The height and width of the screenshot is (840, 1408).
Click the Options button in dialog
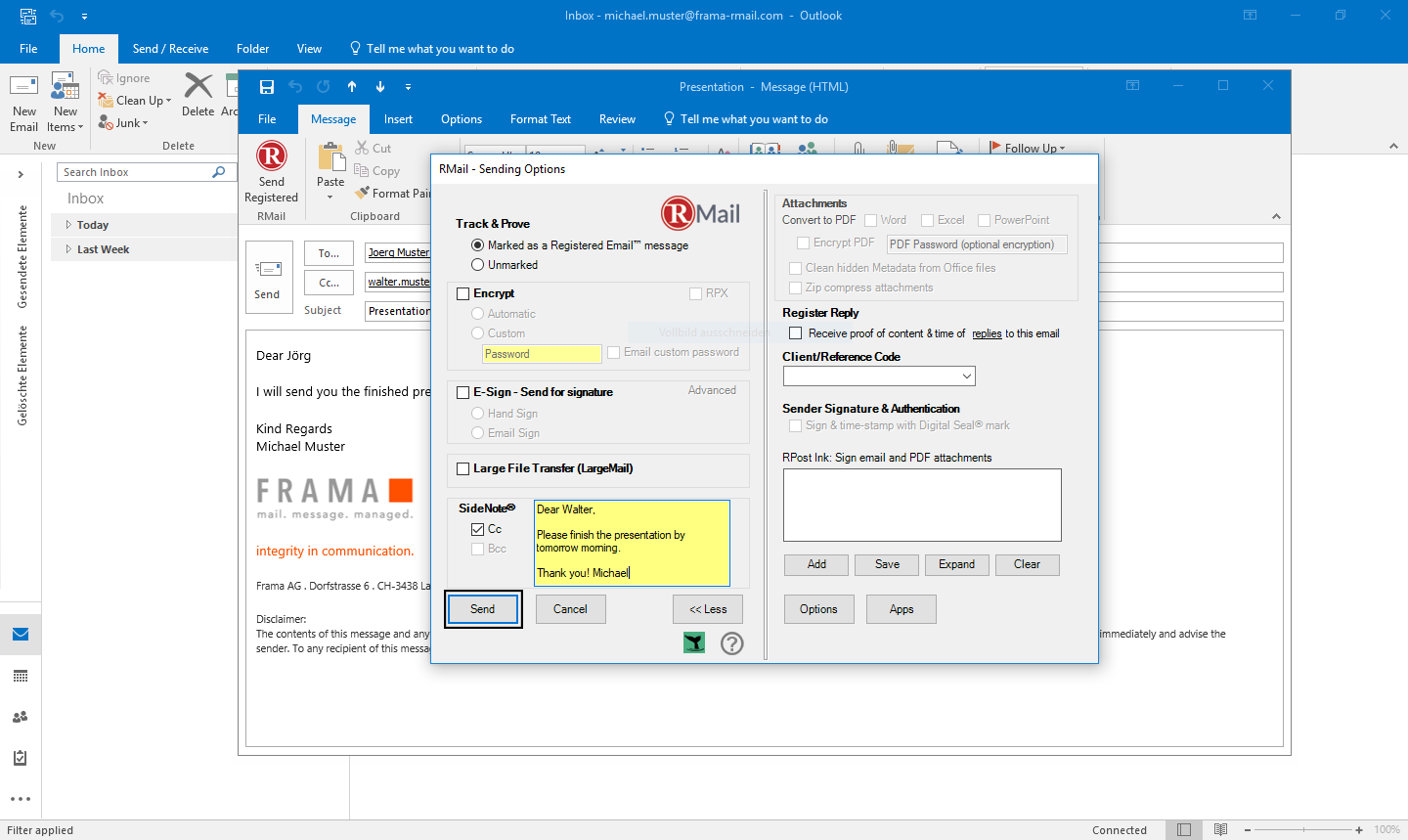[818, 609]
